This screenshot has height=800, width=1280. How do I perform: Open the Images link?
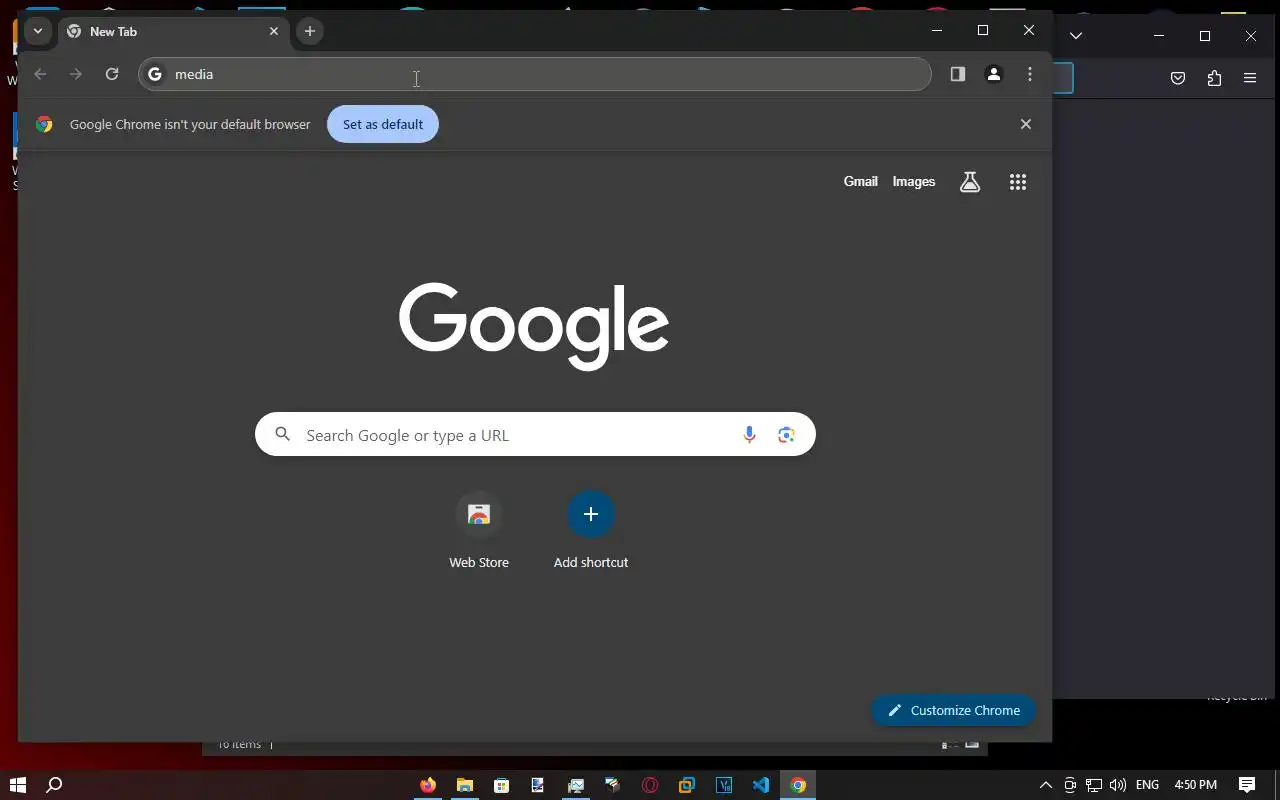pyautogui.click(x=914, y=181)
